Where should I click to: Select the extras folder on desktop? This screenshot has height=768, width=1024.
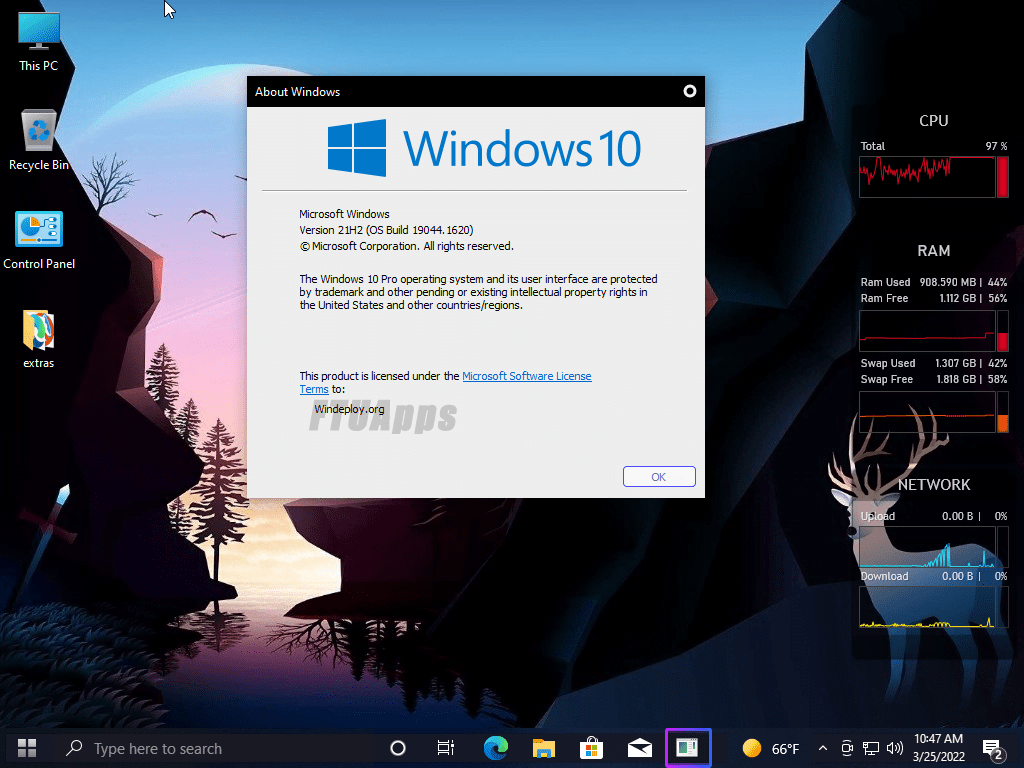pos(39,340)
